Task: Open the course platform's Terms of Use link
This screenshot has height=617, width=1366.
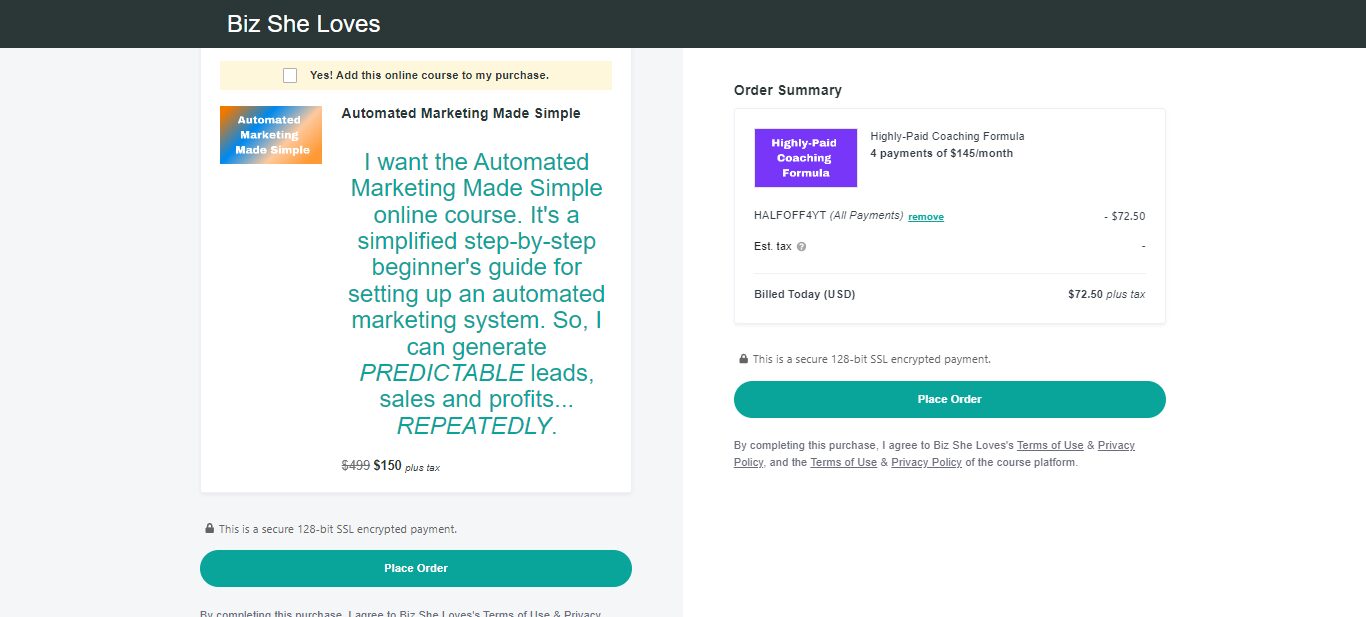Action: 843,462
